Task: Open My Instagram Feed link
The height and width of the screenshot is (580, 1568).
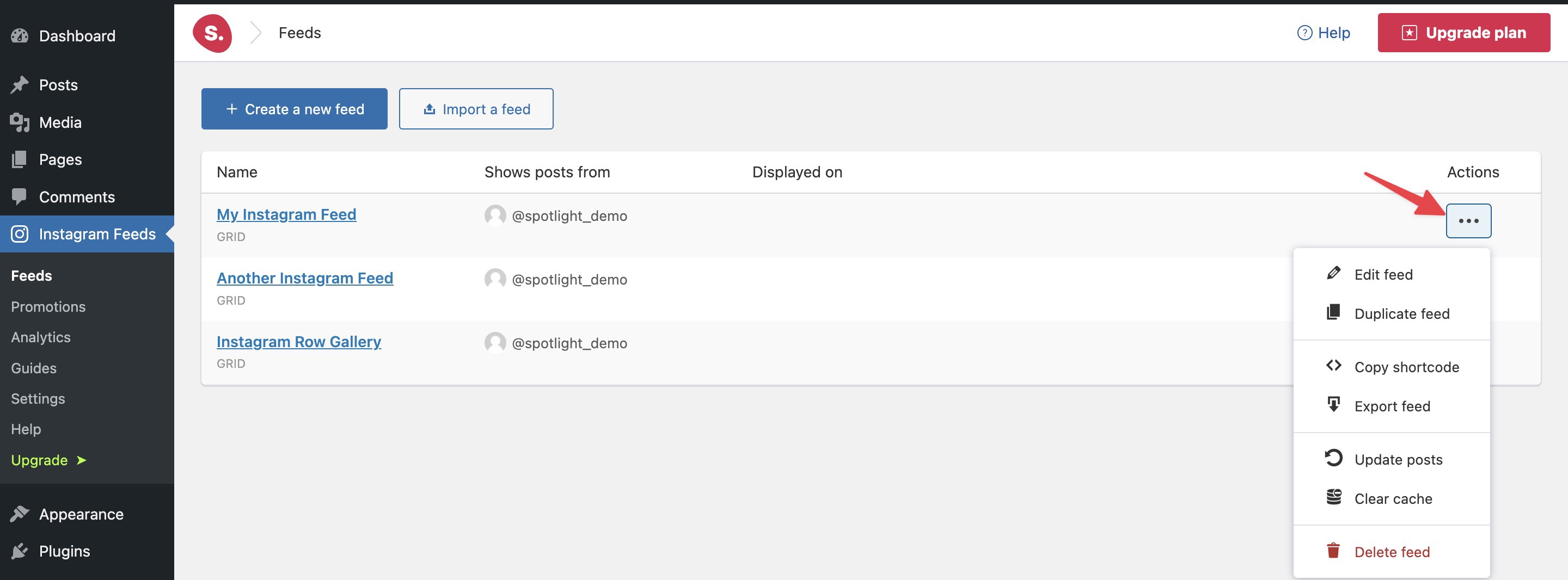Action: (x=286, y=214)
